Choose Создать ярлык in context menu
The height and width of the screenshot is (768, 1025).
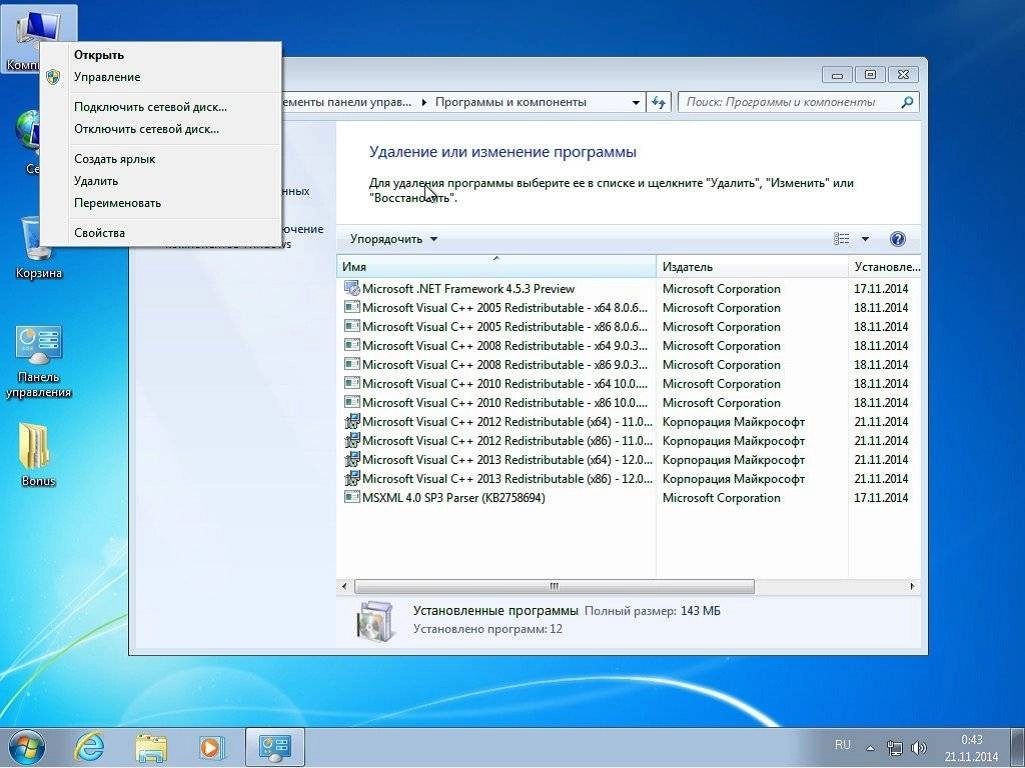click(x=161, y=159)
